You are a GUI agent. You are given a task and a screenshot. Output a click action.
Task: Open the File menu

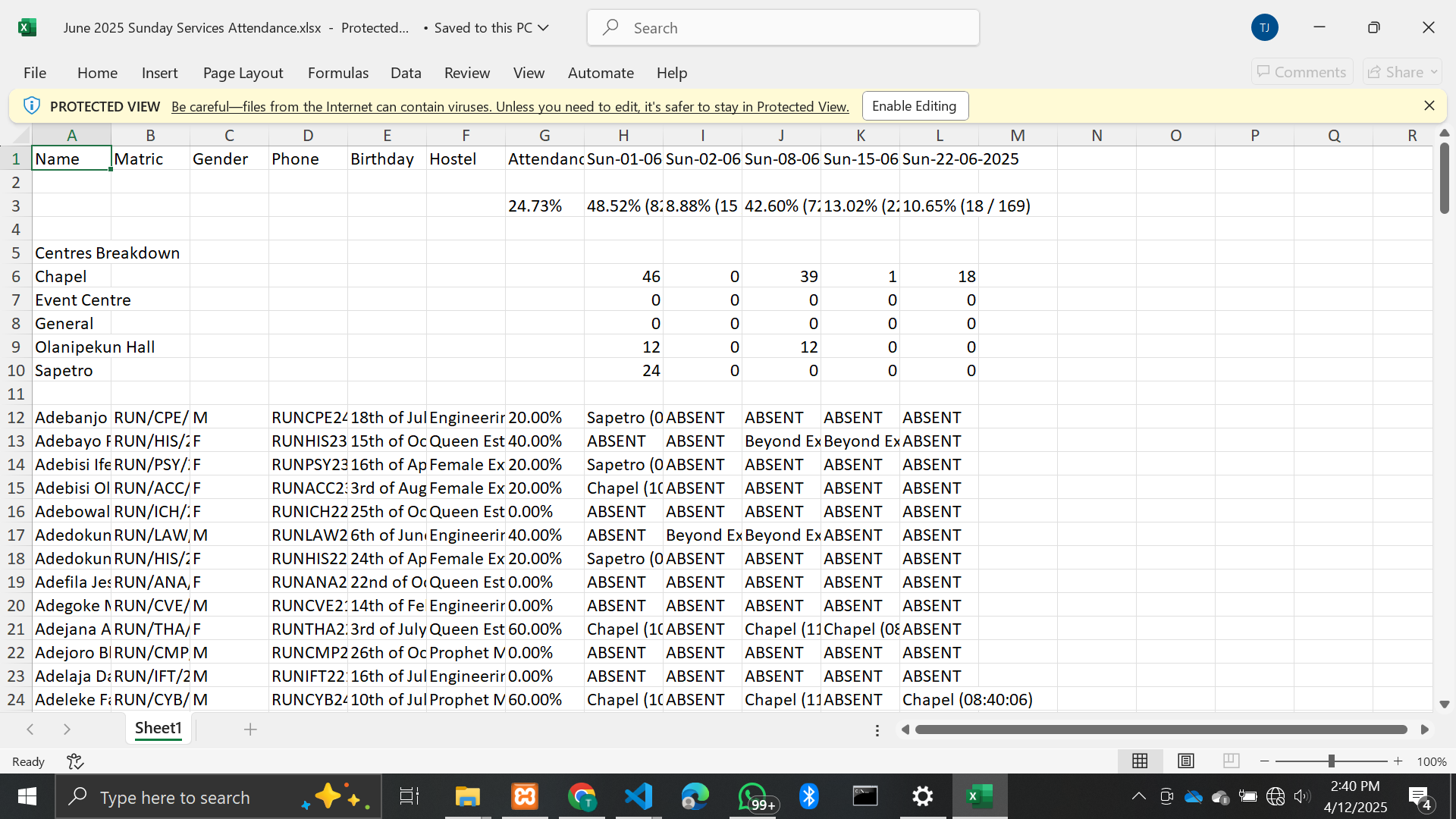(35, 73)
